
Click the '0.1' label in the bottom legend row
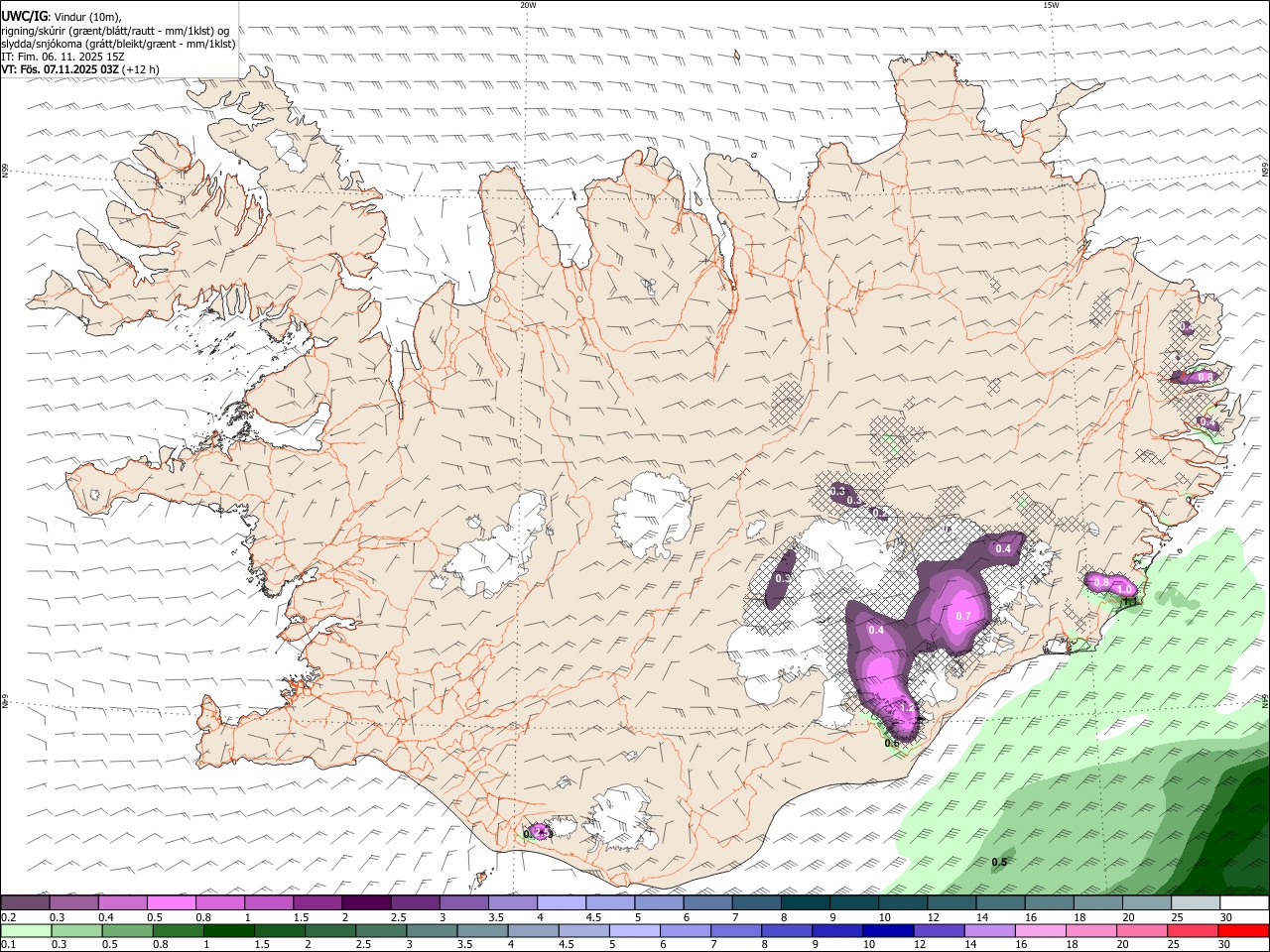10,945
